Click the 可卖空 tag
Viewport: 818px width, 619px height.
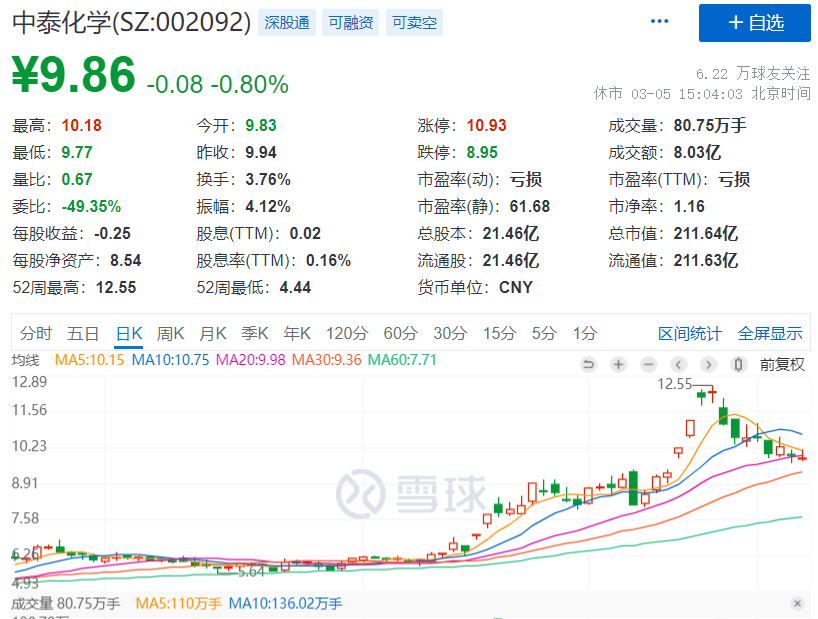tap(414, 22)
